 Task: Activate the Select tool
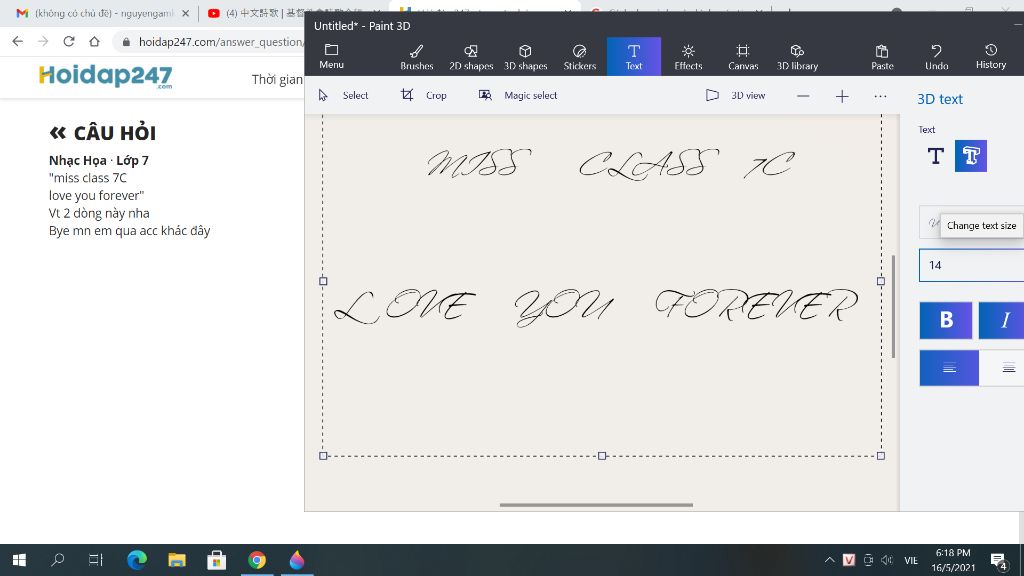point(344,95)
